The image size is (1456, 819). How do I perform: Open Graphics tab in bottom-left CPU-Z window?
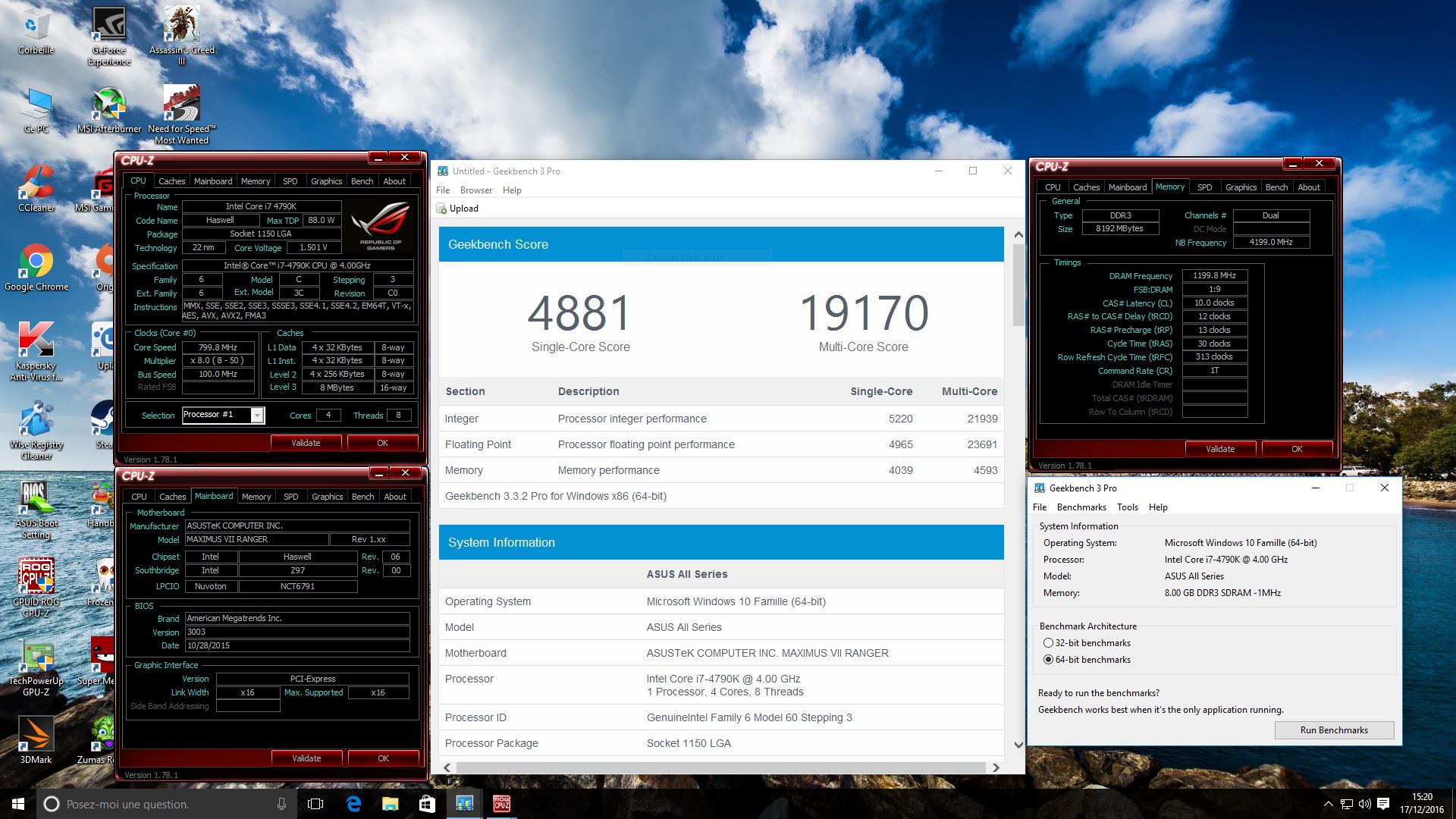click(327, 497)
